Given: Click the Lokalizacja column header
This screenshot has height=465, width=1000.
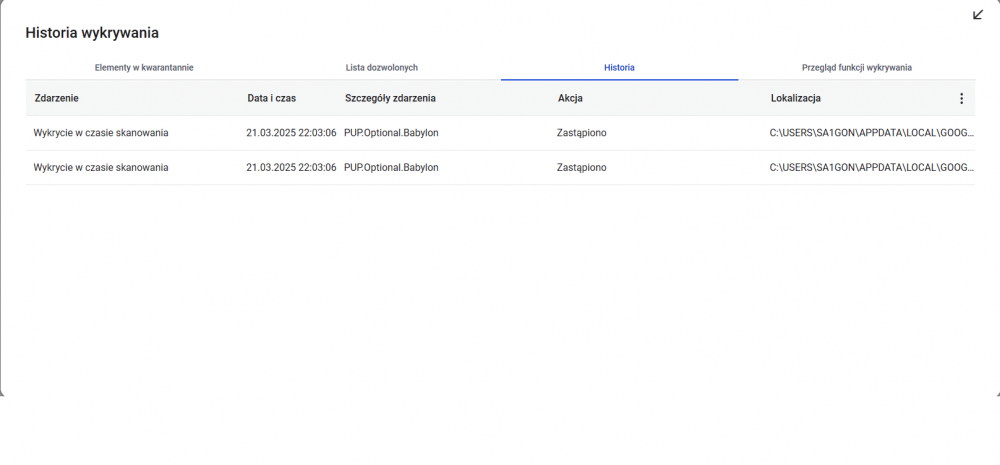Looking at the screenshot, I should point(796,99).
